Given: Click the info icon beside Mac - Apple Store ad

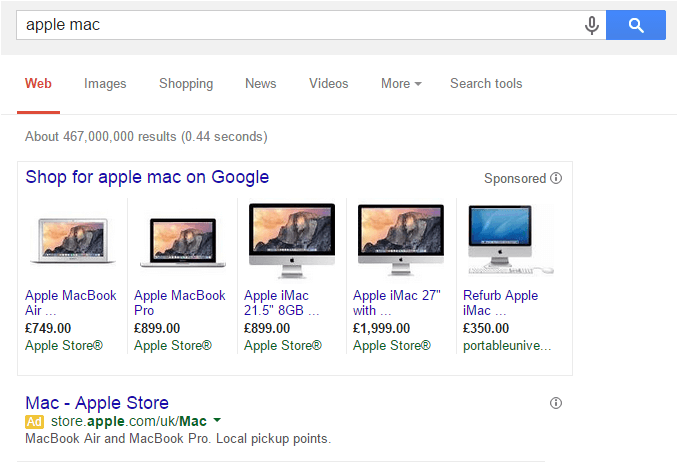Looking at the screenshot, I should click(556, 403).
